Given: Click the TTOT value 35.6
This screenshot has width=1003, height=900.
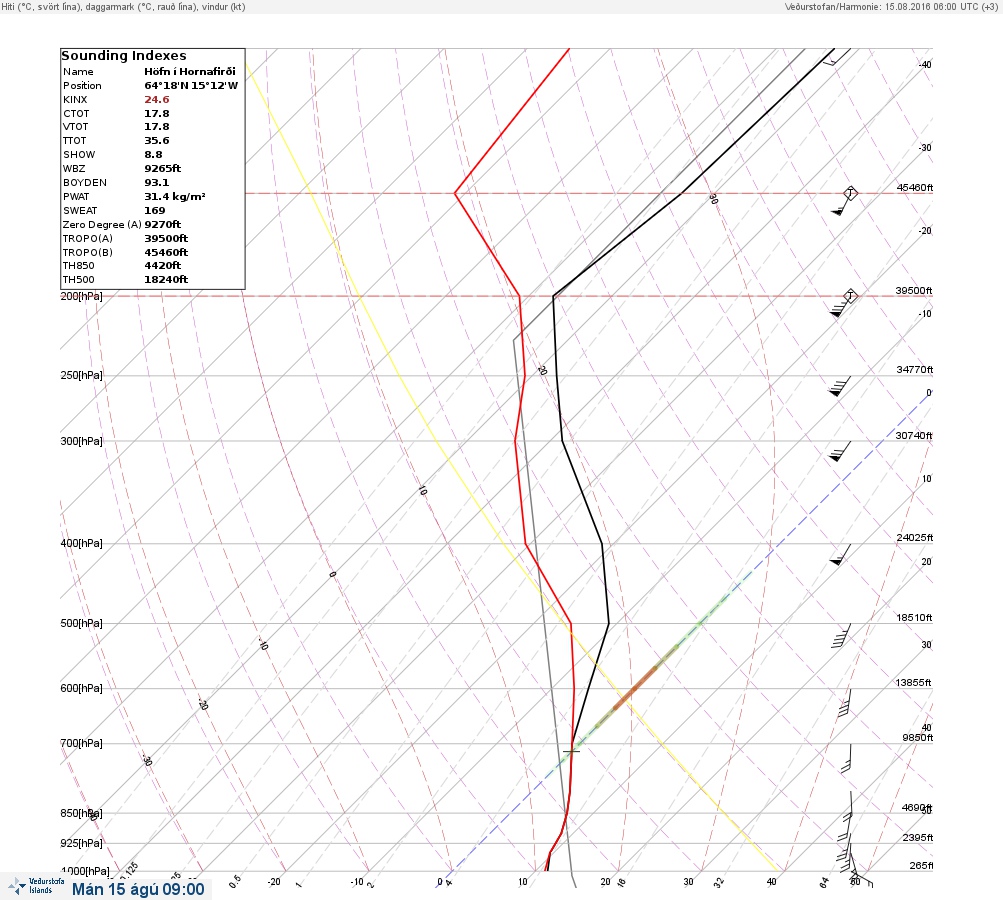Looking at the screenshot, I should [157, 141].
